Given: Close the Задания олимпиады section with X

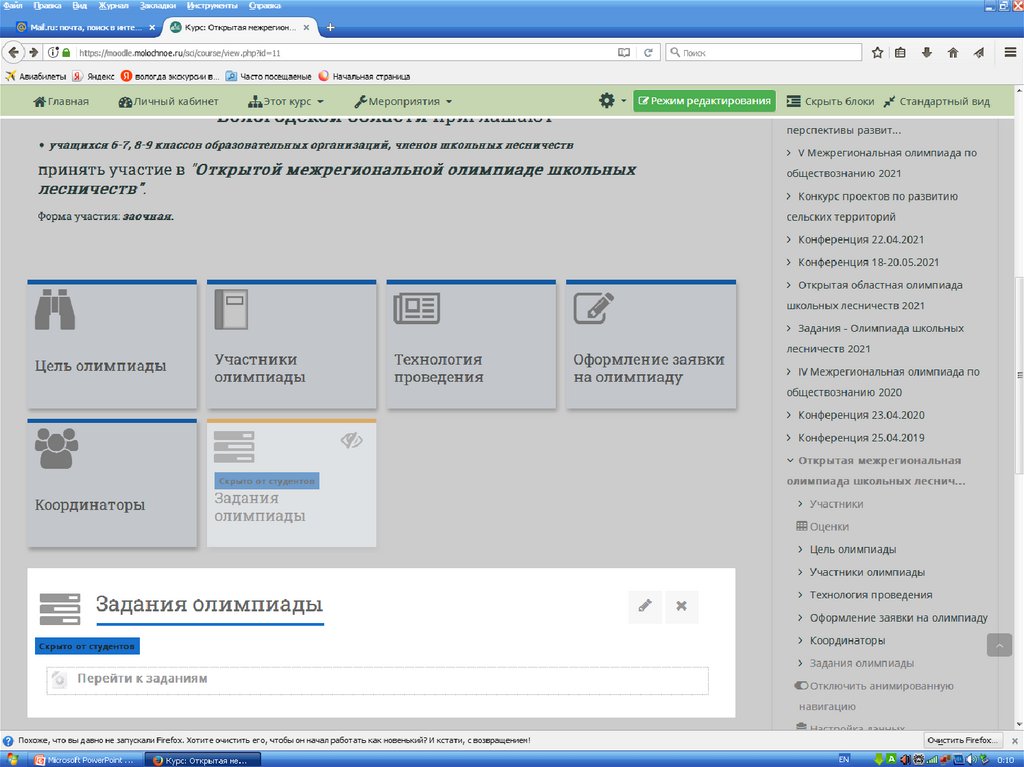Looking at the screenshot, I should click(x=681, y=606).
